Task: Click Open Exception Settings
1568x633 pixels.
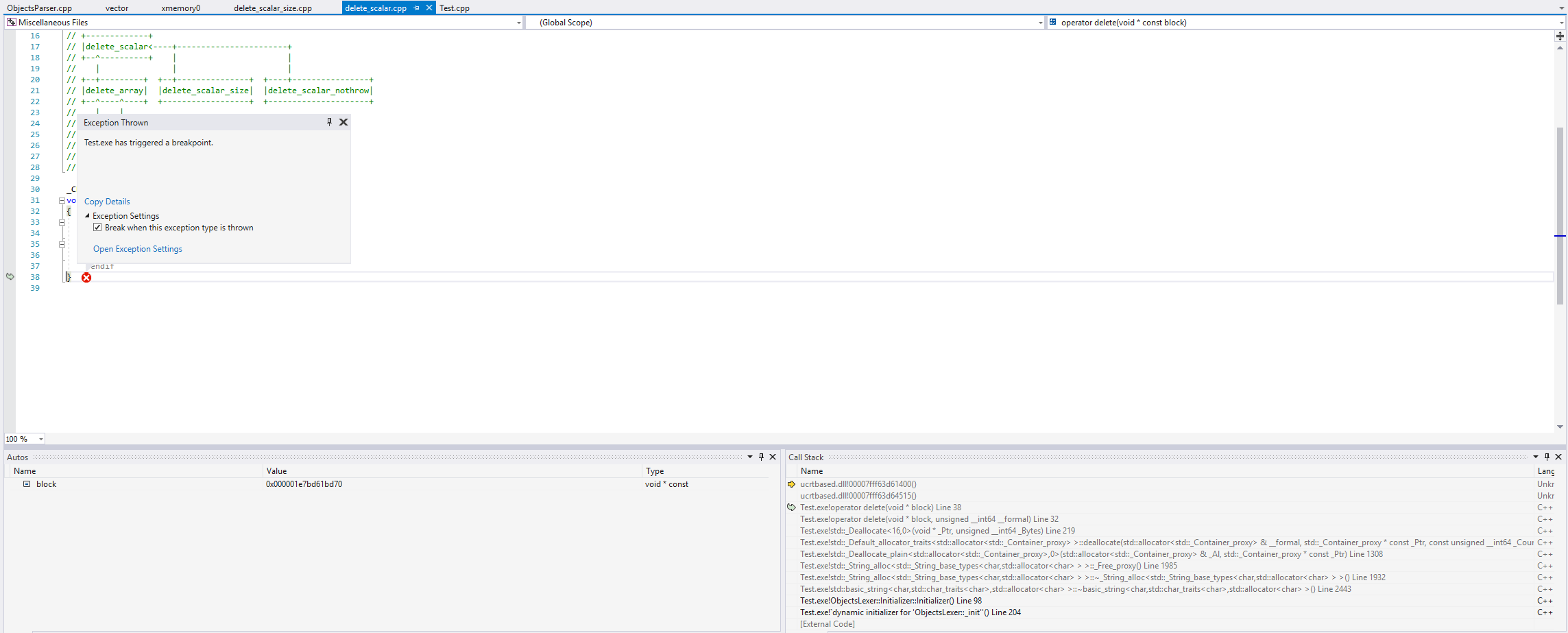Action: click(x=137, y=248)
